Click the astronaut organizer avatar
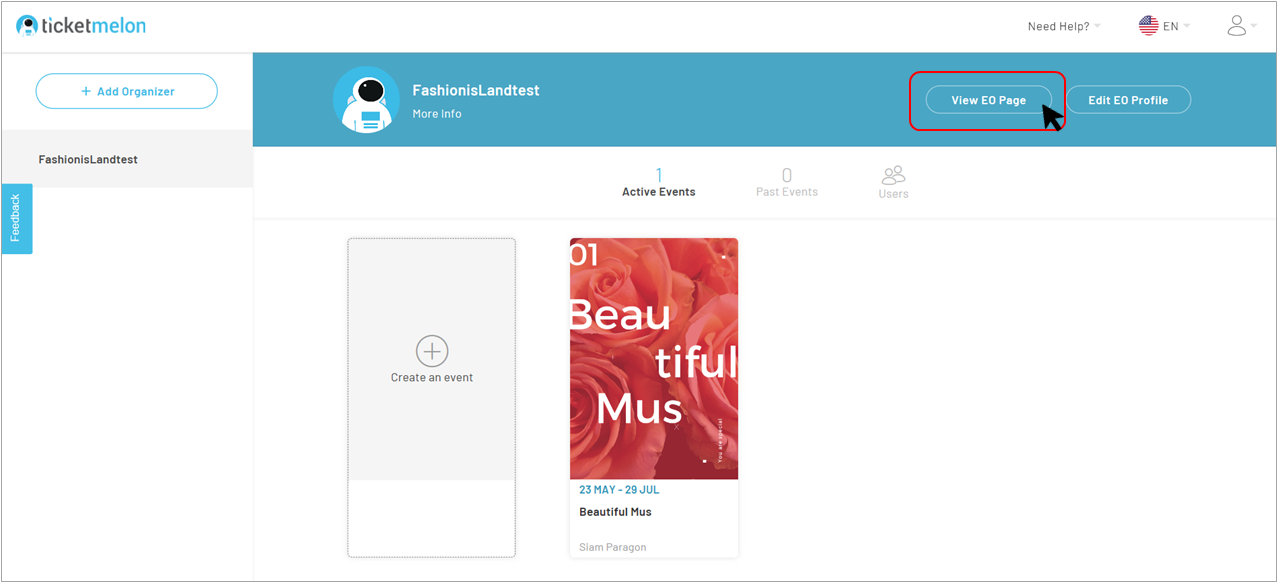 366,100
